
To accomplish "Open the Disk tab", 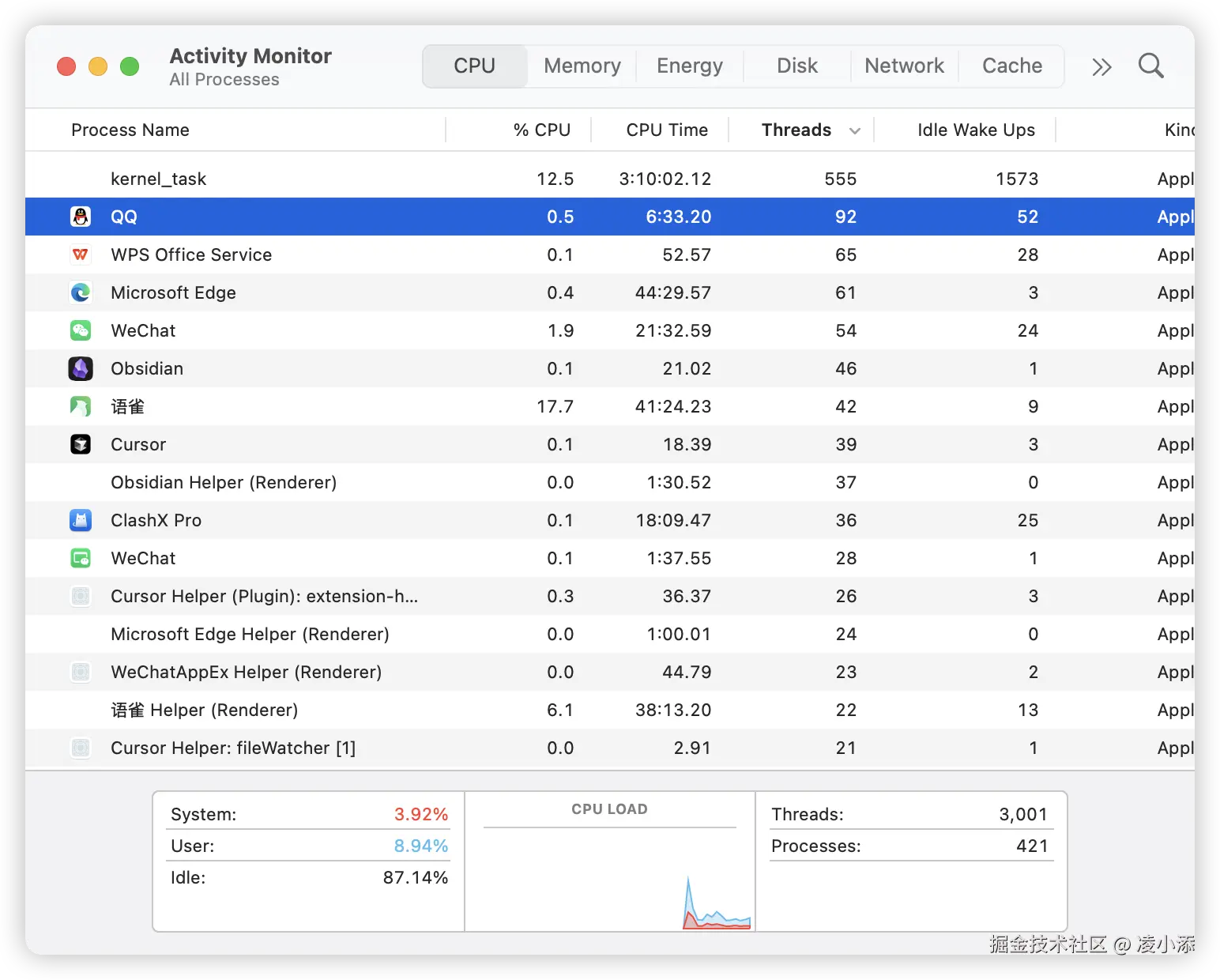I will click(x=797, y=66).
